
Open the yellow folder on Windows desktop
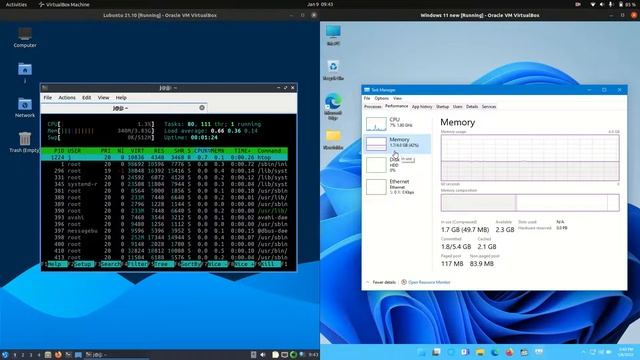pyautogui.click(x=333, y=139)
